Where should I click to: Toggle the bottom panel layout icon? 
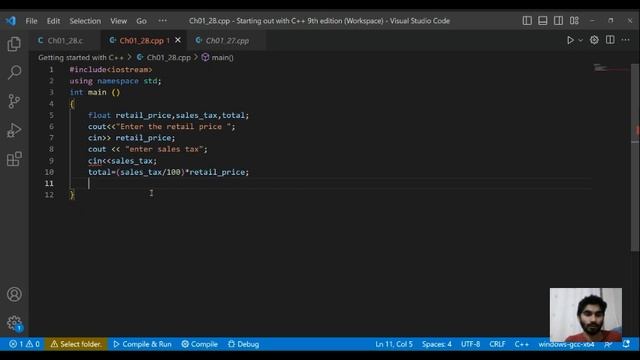click(542, 20)
